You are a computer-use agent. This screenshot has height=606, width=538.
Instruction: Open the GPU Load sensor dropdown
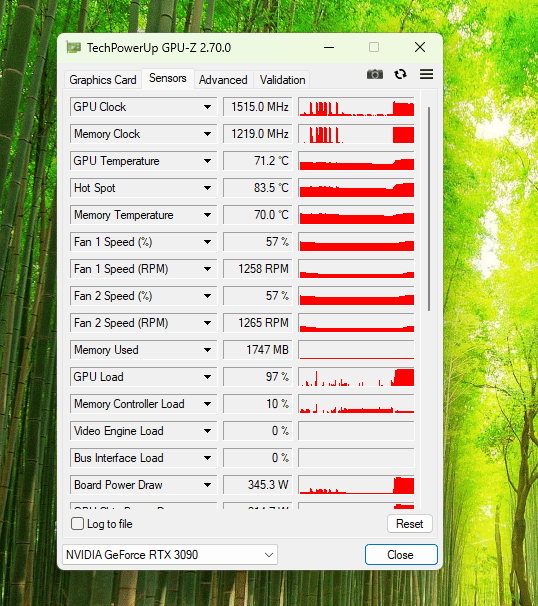[x=208, y=377]
